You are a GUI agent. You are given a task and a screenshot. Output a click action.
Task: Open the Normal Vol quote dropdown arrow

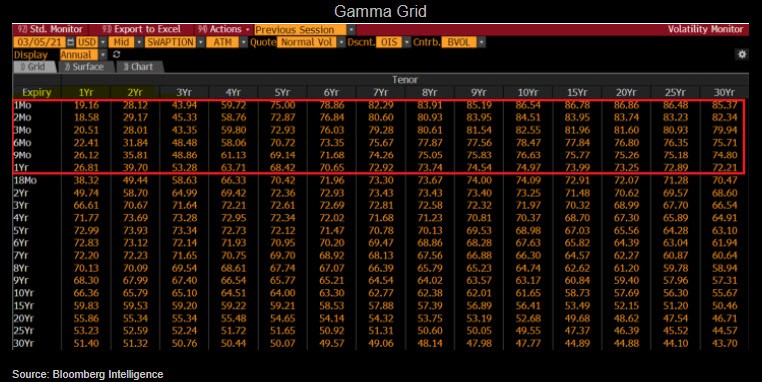[341, 42]
